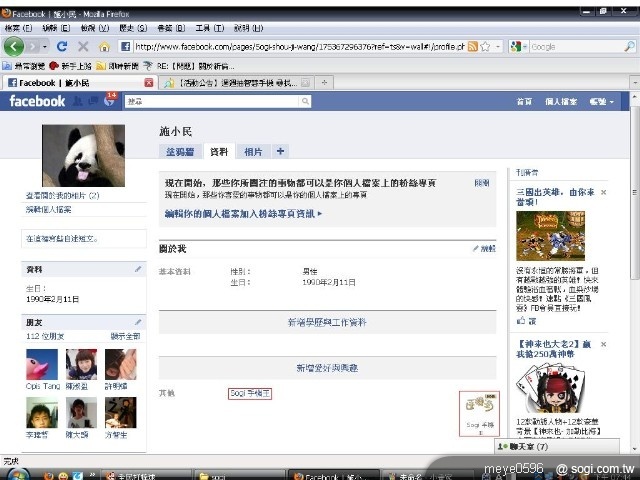
Task: Click 新增學歷與工作資料 link
Action: pyautogui.click(x=327, y=322)
